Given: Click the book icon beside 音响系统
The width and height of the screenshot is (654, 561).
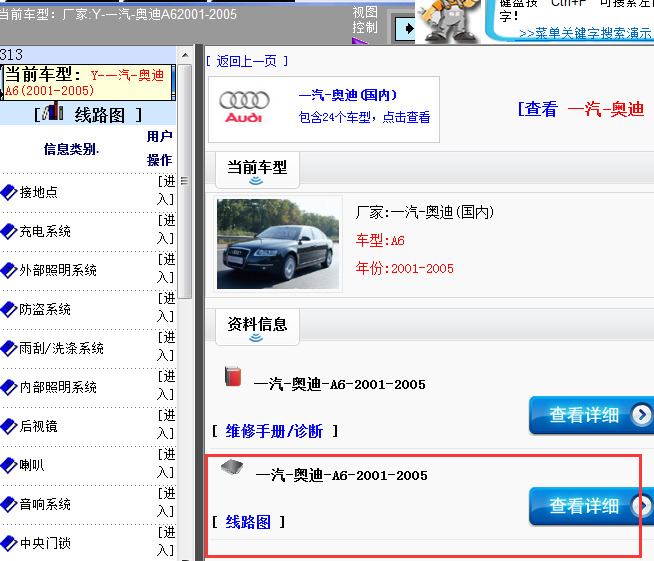Looking at the screenshot, I should coord(9,504).
